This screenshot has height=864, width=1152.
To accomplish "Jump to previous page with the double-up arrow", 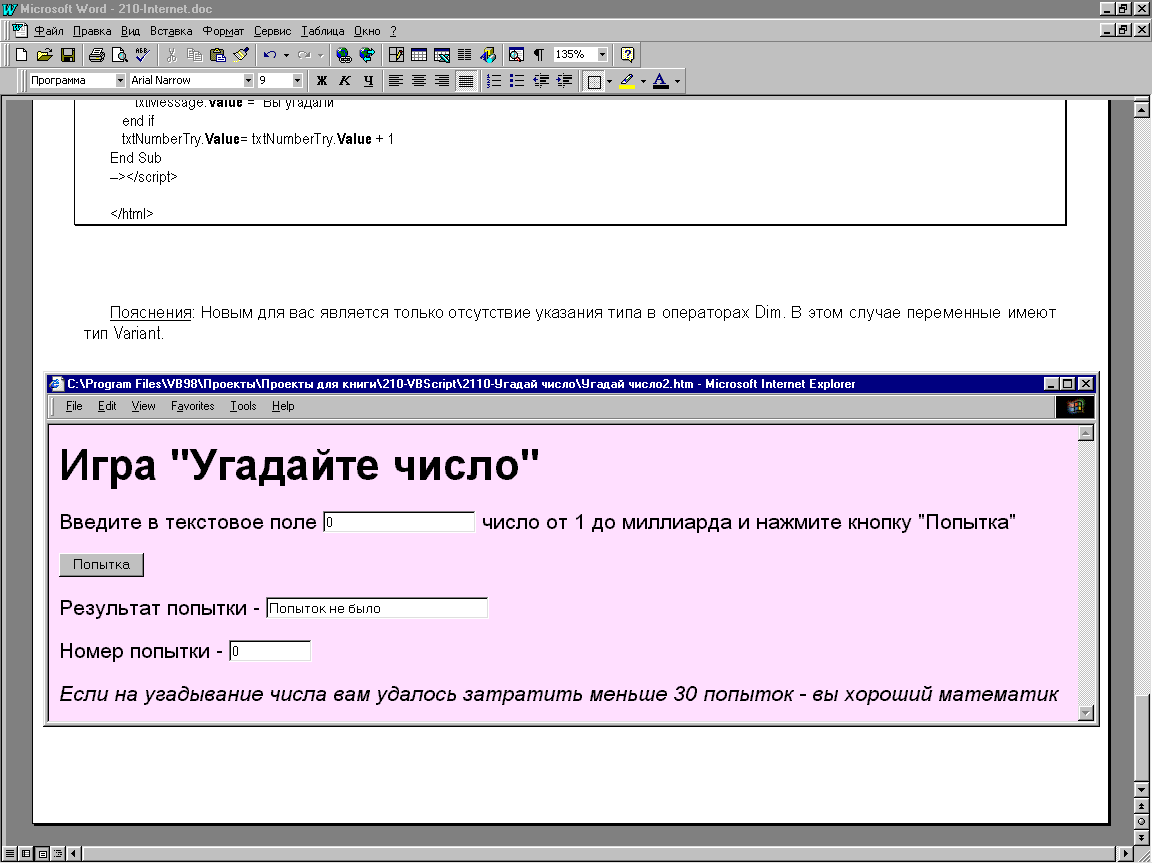I will point(1141,807).
